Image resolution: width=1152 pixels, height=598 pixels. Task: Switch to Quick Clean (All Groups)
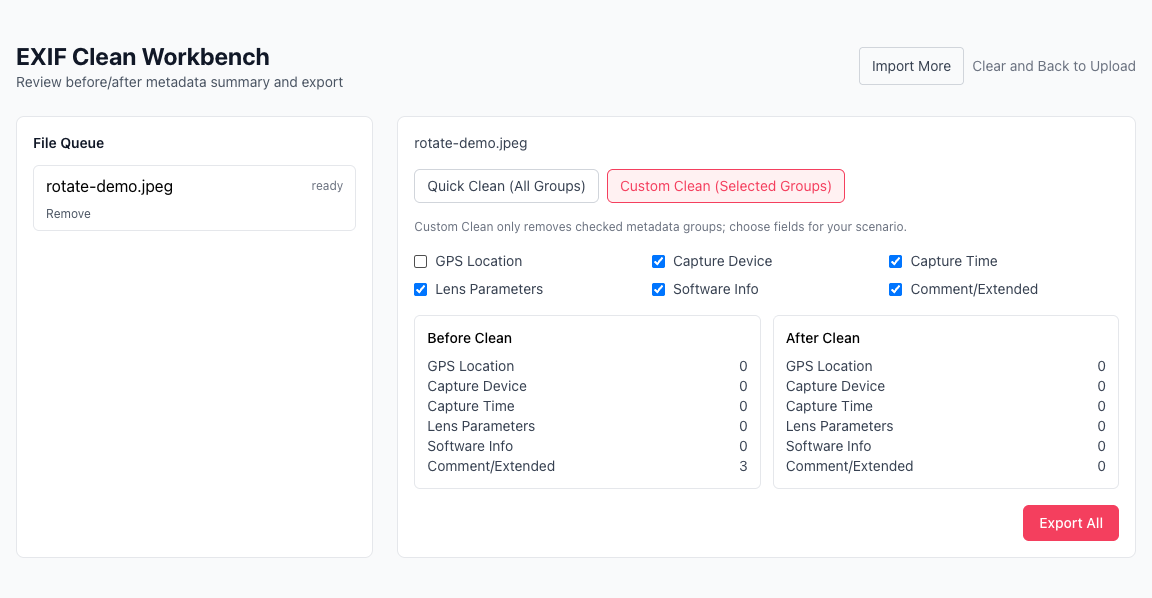506,186
